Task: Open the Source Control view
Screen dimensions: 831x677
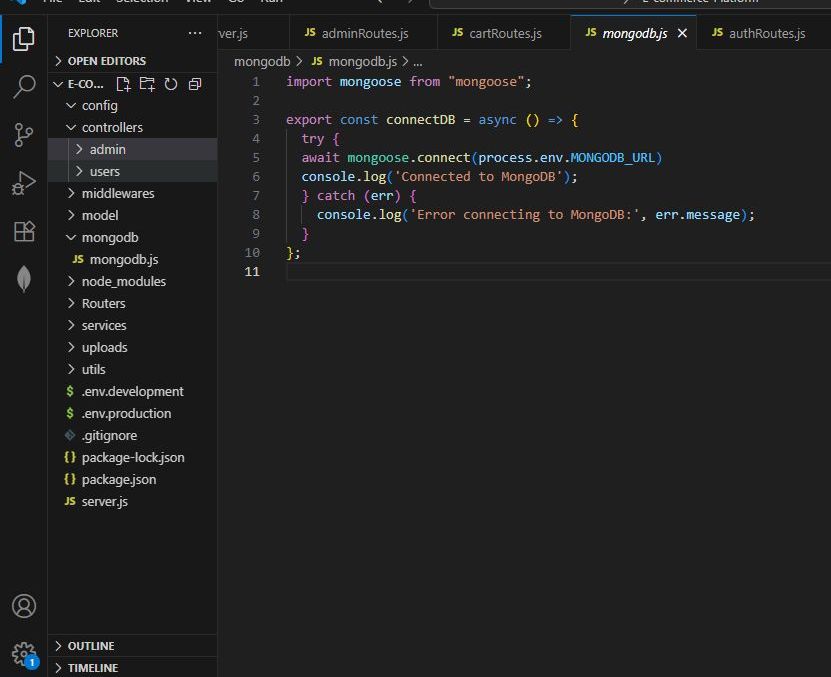Action: 23,135
